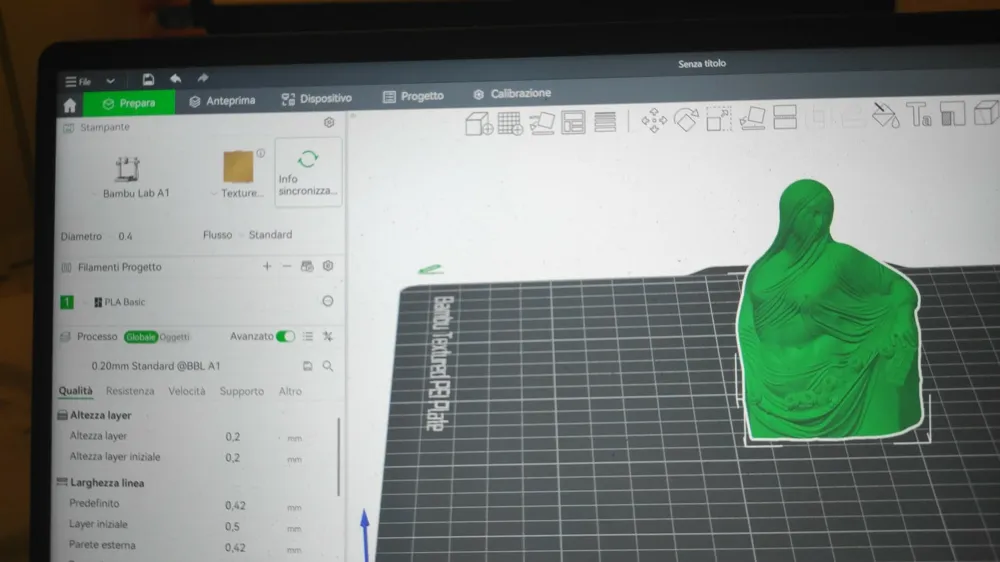Open the Dispositivo tab
This screenshot has width=1000, height=562.
(316, 99)
